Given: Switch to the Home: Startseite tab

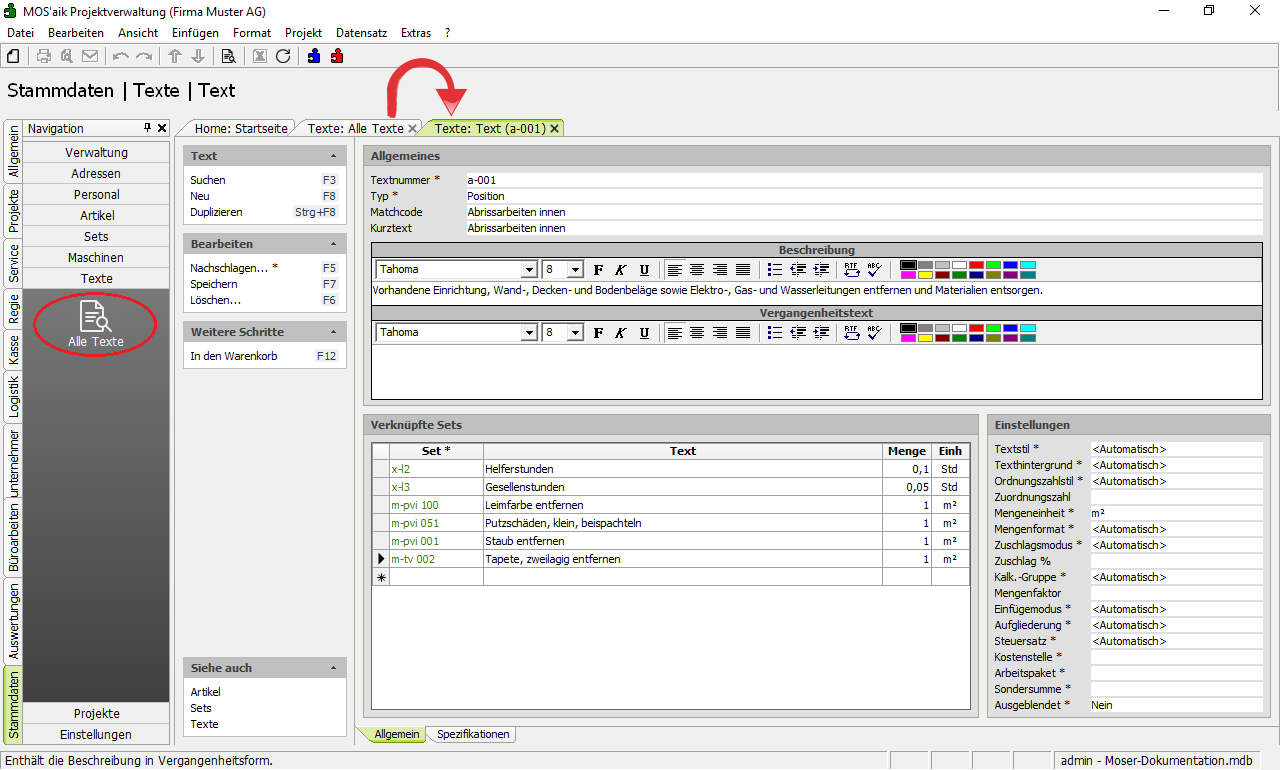Looking at the screenshot, I should click(241, 128).
